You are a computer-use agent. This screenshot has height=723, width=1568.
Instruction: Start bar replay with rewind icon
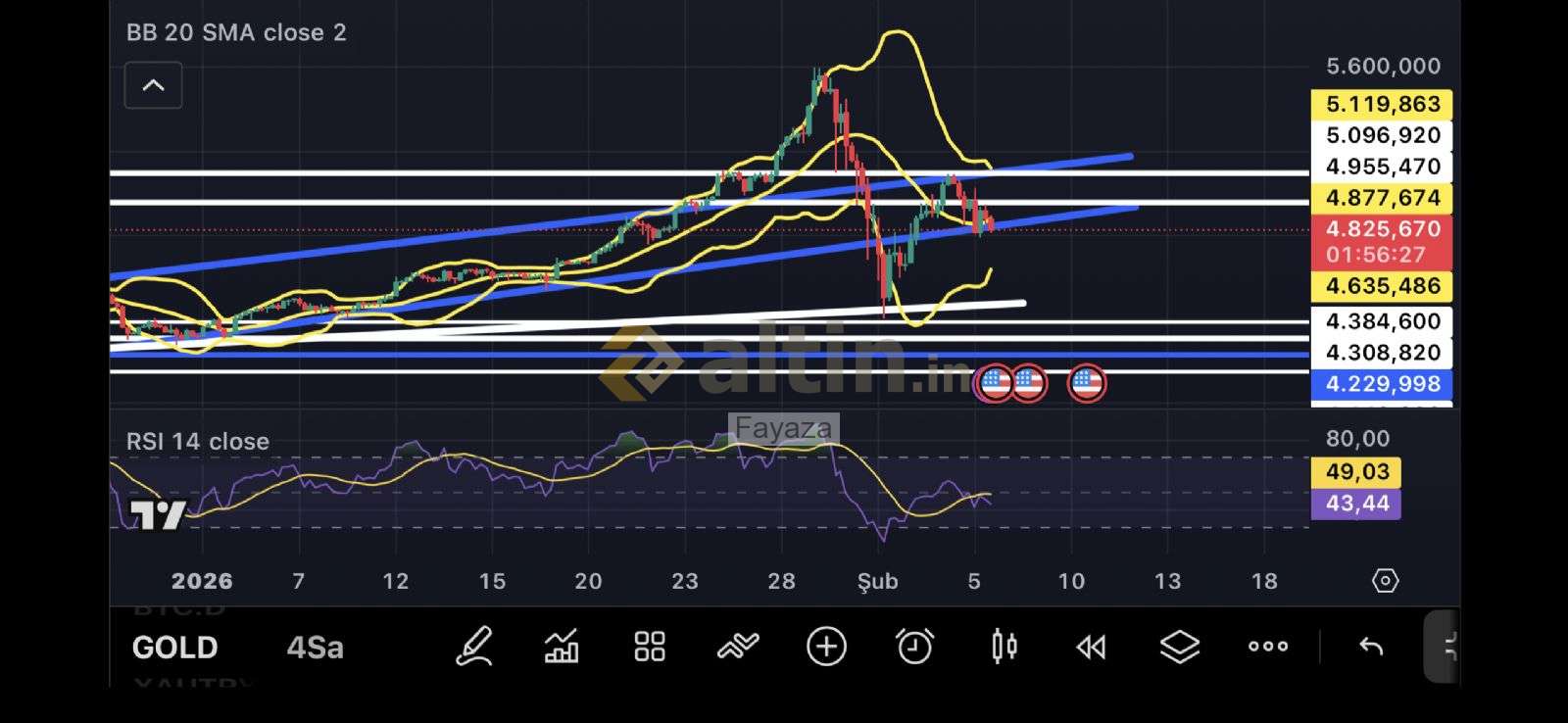(x=1091, y=648)
